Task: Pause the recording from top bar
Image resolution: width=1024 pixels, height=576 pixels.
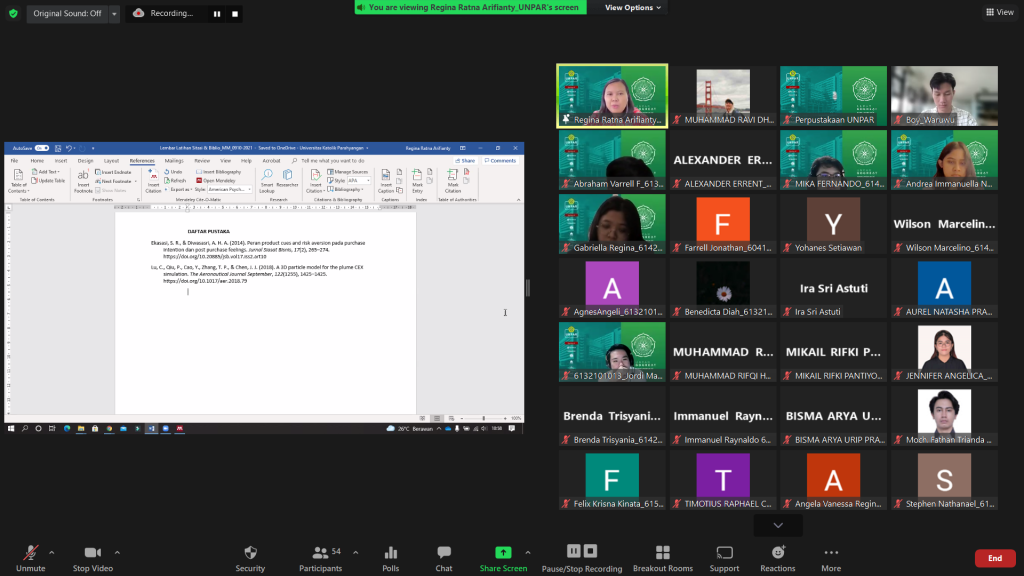Action: pos(217,14)
